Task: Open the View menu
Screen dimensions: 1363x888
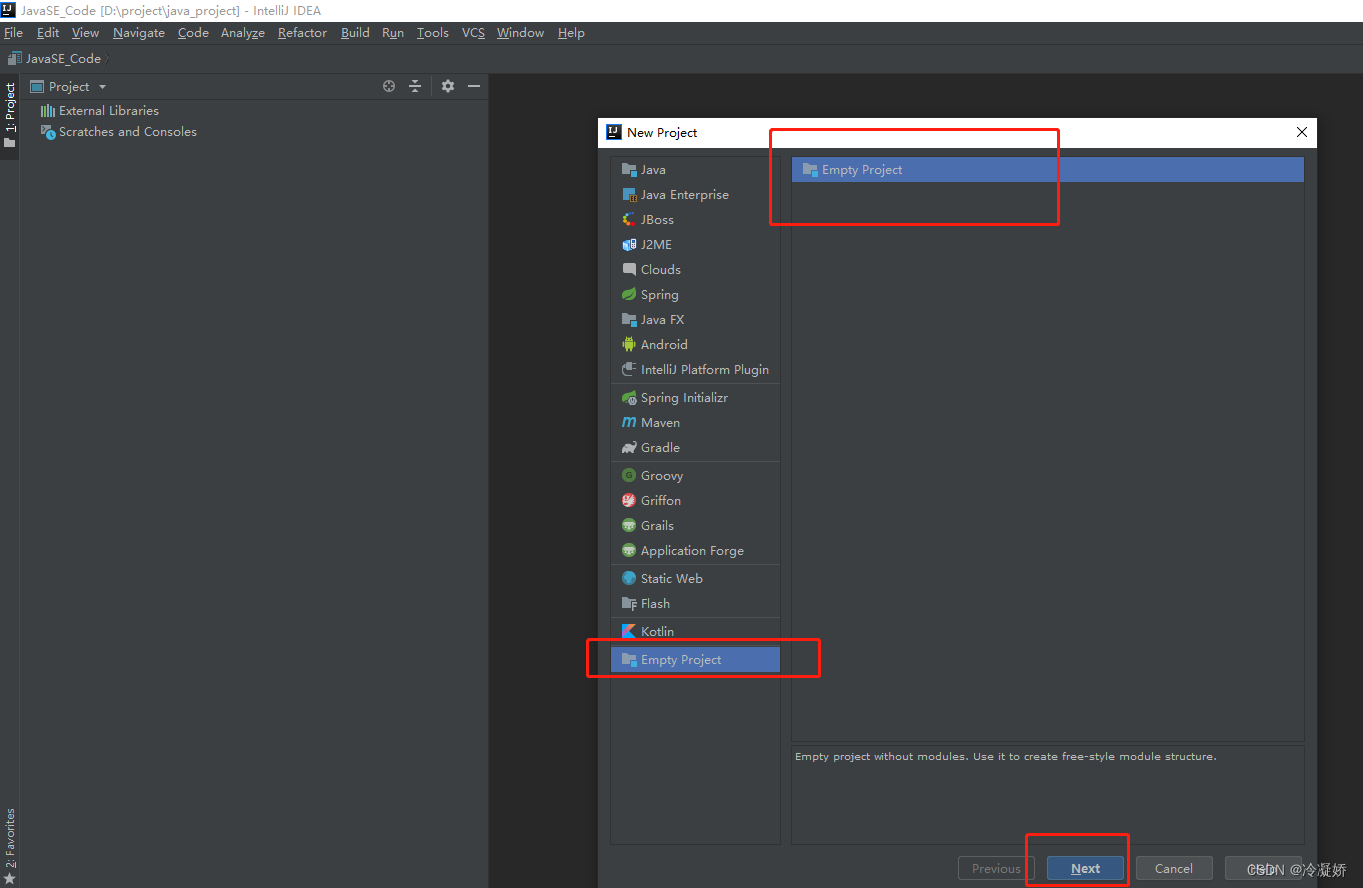Action: pos(85,33)
